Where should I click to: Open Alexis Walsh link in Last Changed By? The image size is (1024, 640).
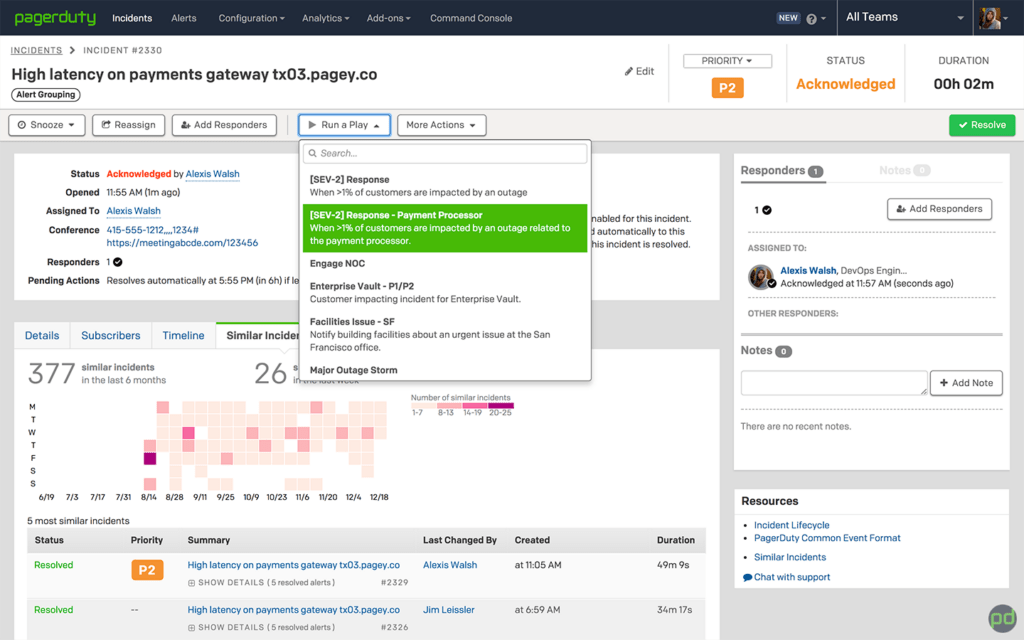450,565
